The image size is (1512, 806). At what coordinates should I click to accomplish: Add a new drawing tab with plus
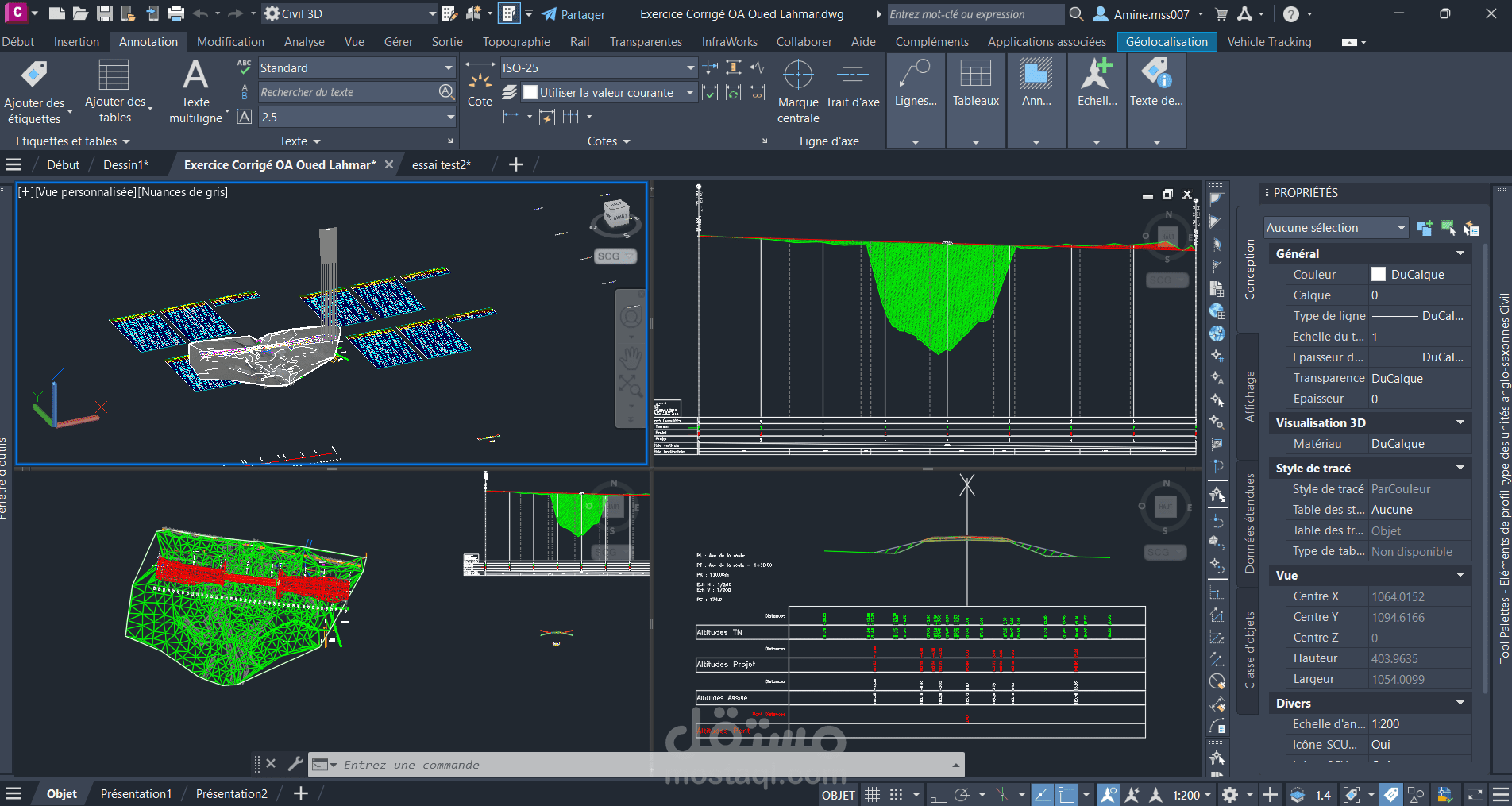point(516,164)
